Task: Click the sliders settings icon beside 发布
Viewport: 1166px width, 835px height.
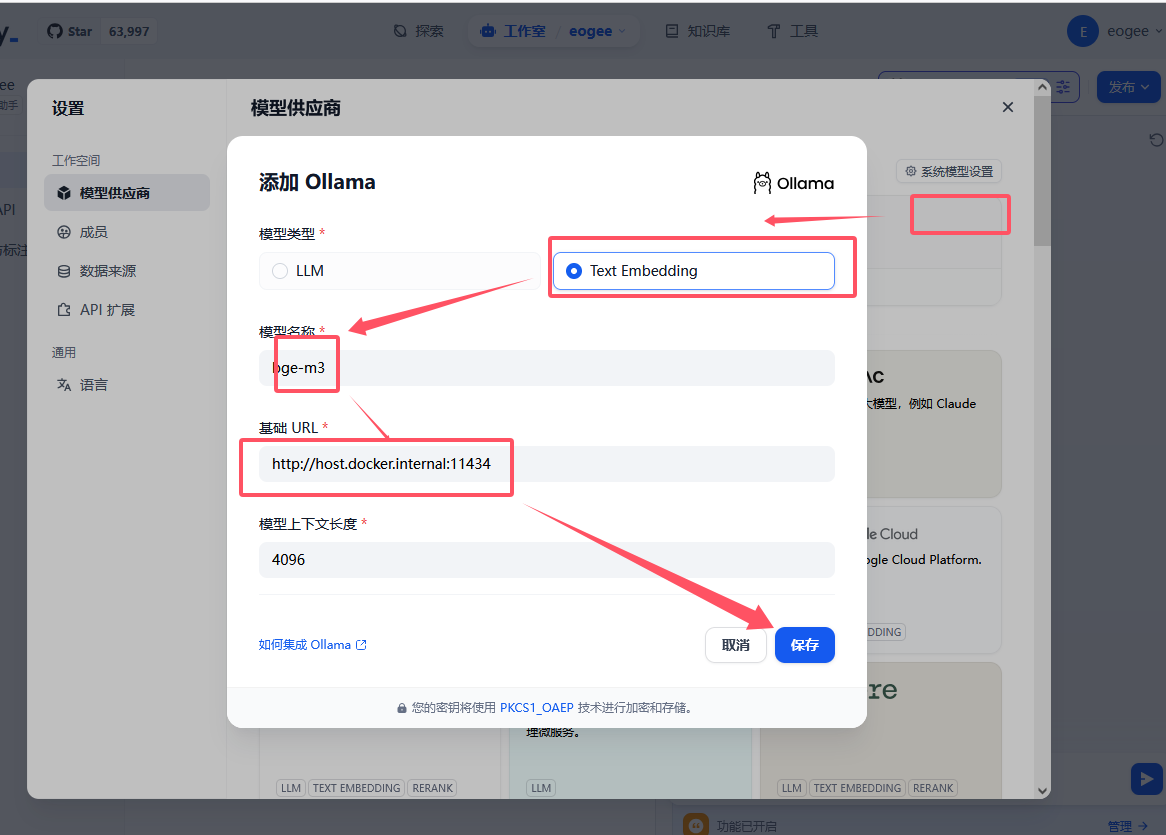Action: click(1063, 87)
